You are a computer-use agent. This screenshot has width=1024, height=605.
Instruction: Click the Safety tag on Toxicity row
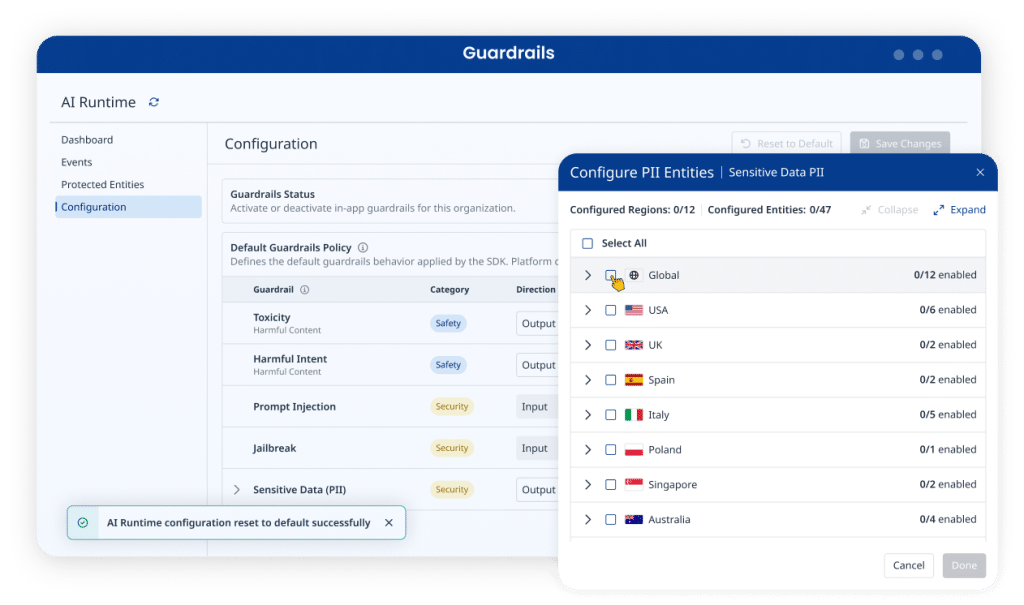(448, 323)
